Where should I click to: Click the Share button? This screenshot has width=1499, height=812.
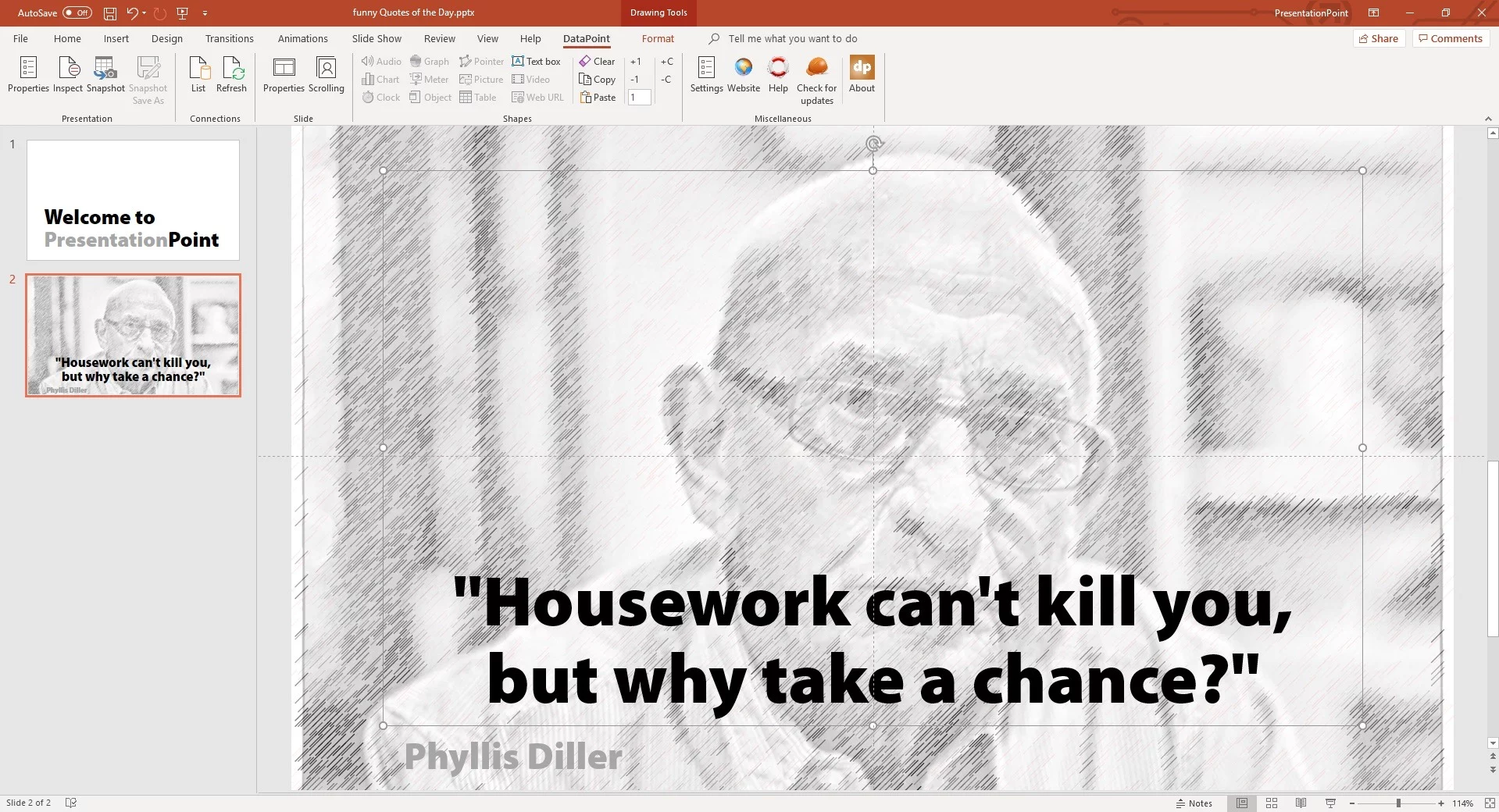click(1378, 38)
